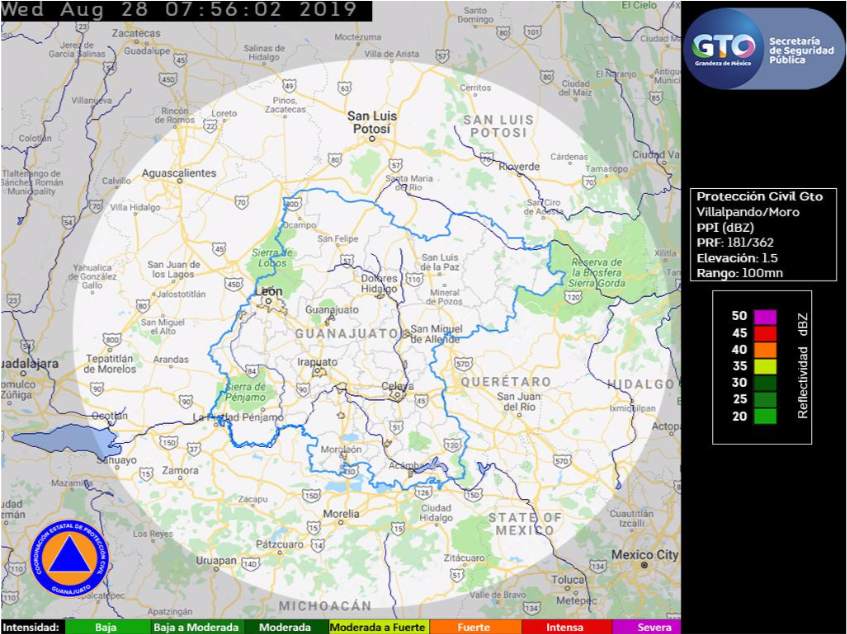Click the Pátzcuaro town label
847x634 pixels.
[281, 544]
